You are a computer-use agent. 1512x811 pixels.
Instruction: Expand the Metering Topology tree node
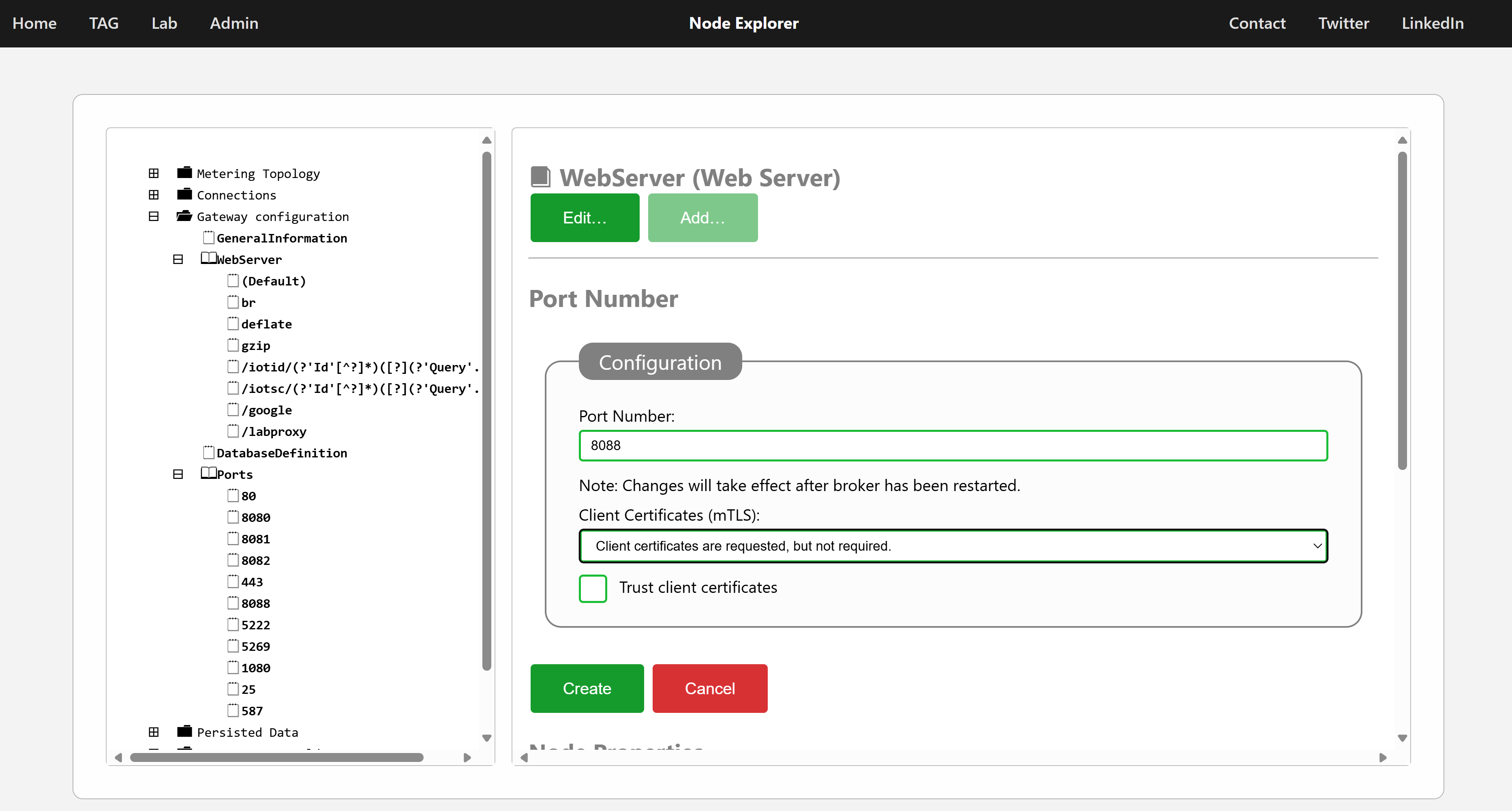pyautogui.click(x=154, y=173)
